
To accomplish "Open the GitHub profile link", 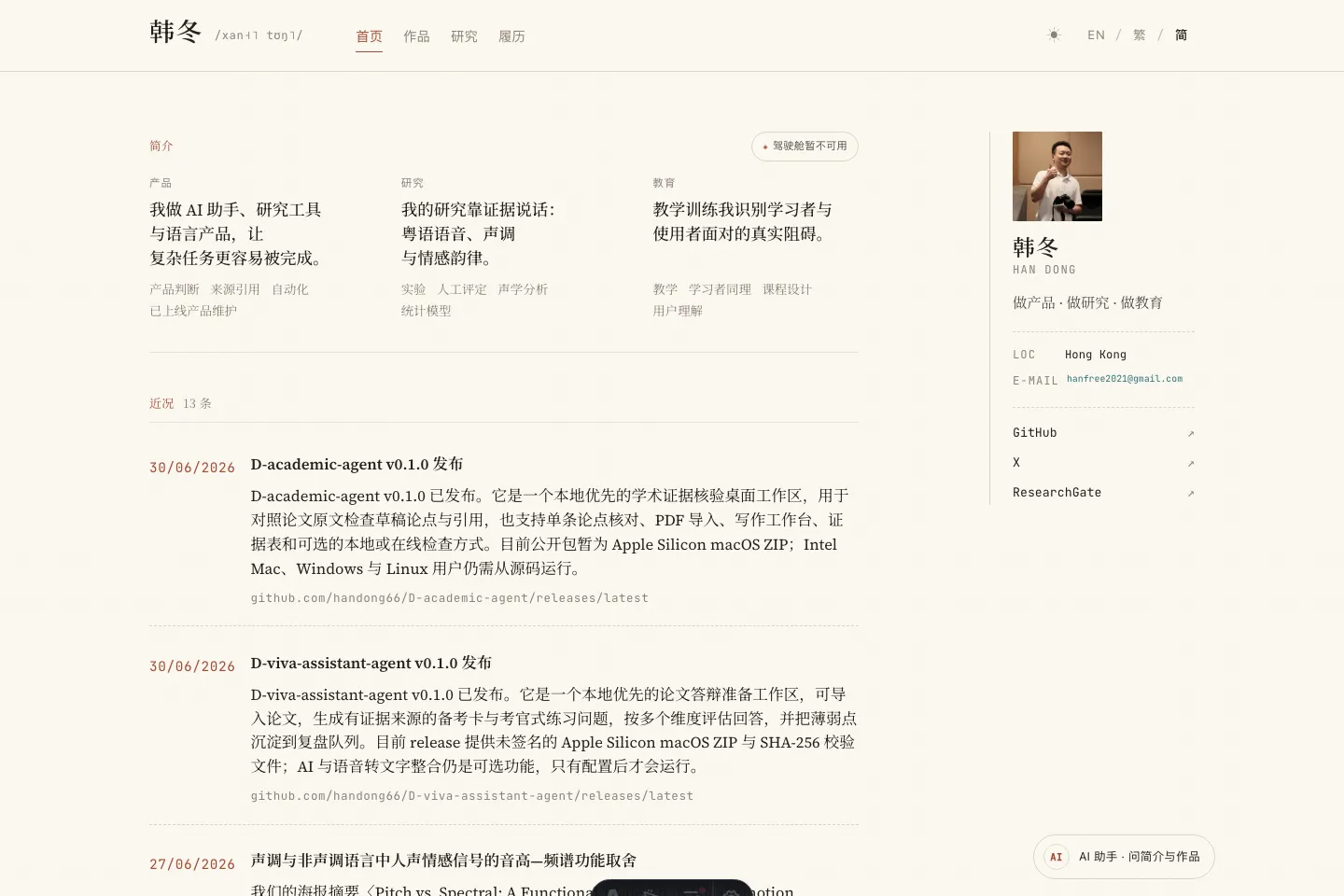I will click(1035, 433).
